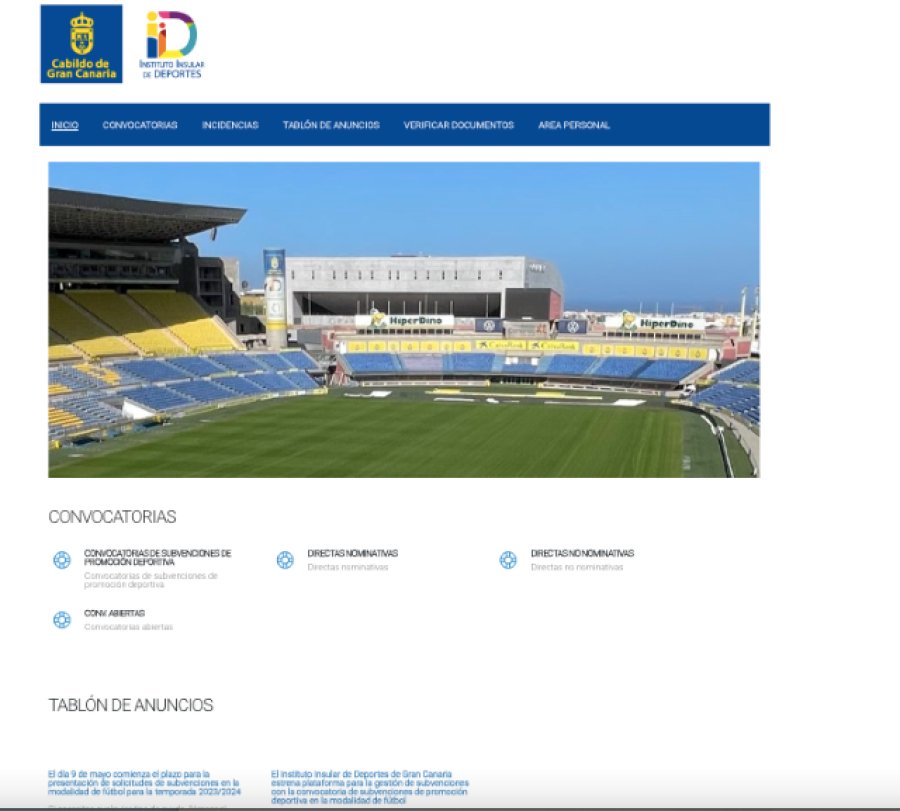
Task: Select the icon beside Directas no nominativas
Action: [508, 560]
